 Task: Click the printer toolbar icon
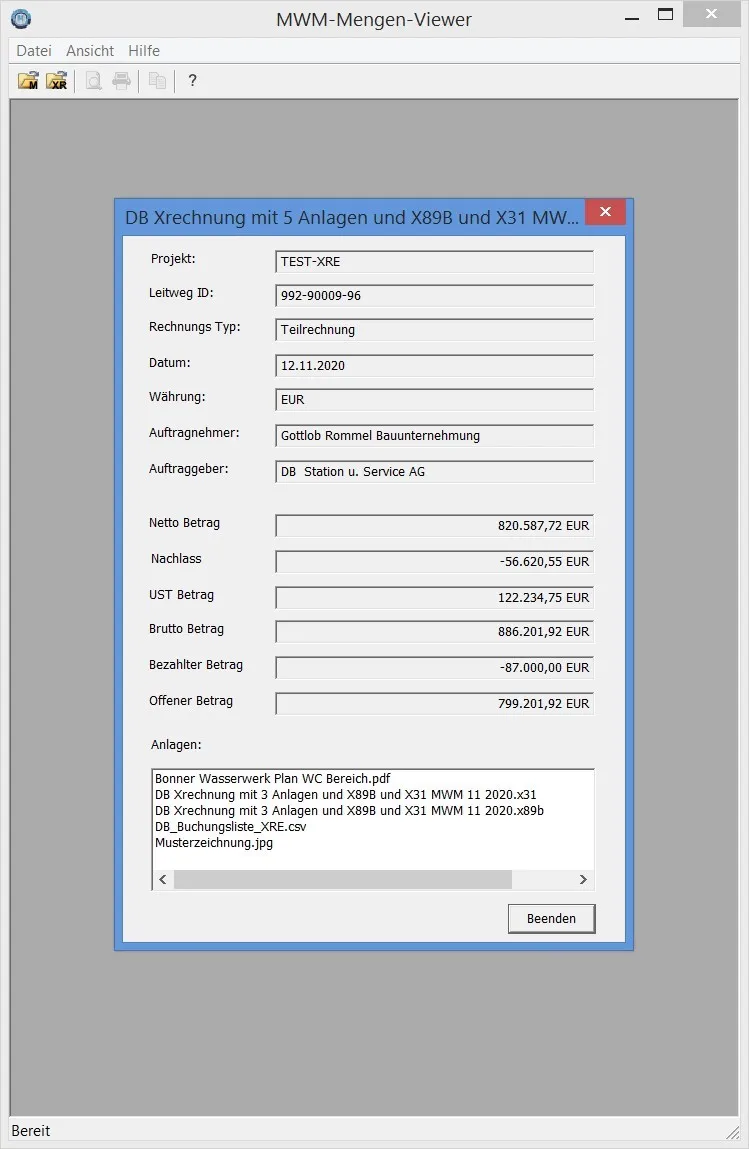pos(122,81)
